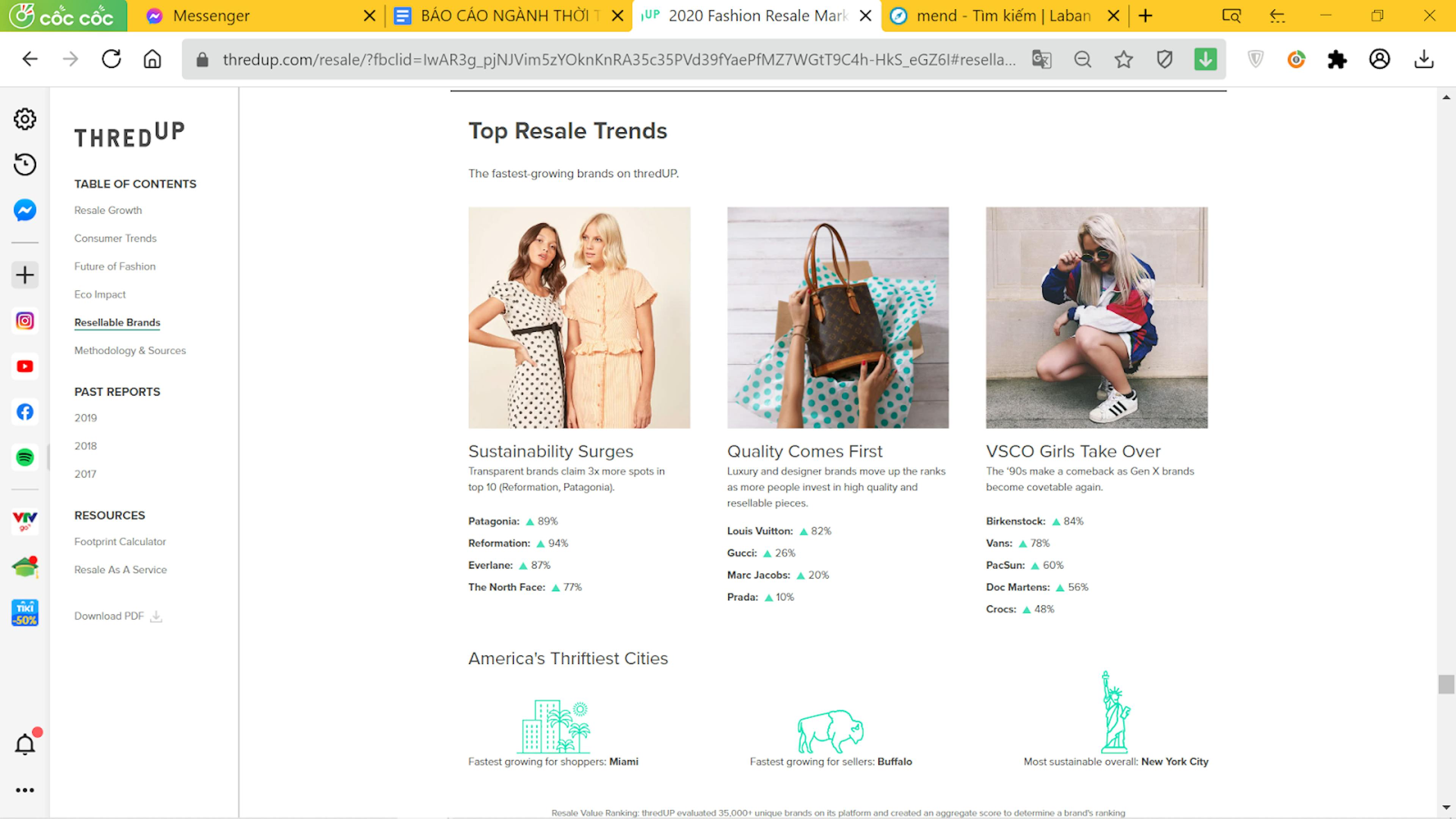
Task: Open the graduation cap sidebar icon
Action: (25, 567)
